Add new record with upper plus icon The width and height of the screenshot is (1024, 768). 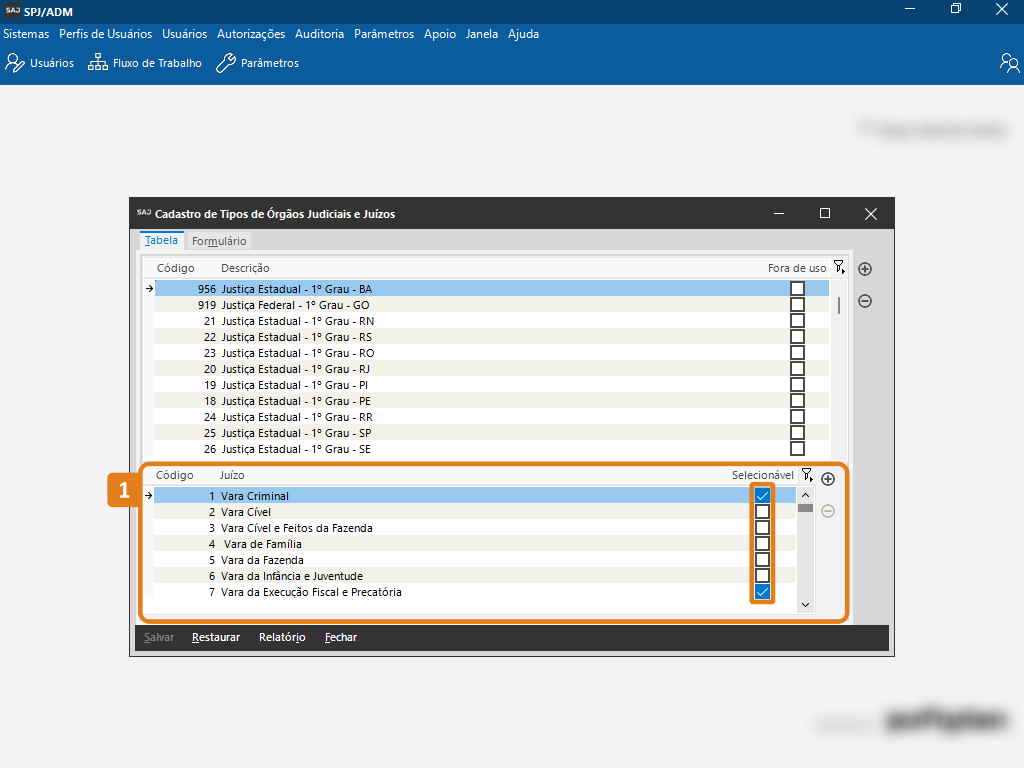[866, 269]
